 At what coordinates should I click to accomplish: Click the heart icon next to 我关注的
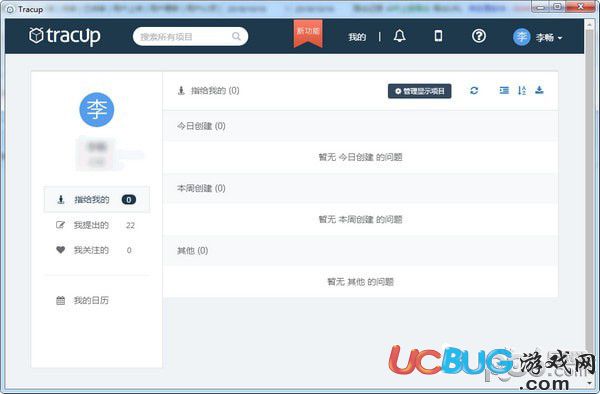point(60,250)
